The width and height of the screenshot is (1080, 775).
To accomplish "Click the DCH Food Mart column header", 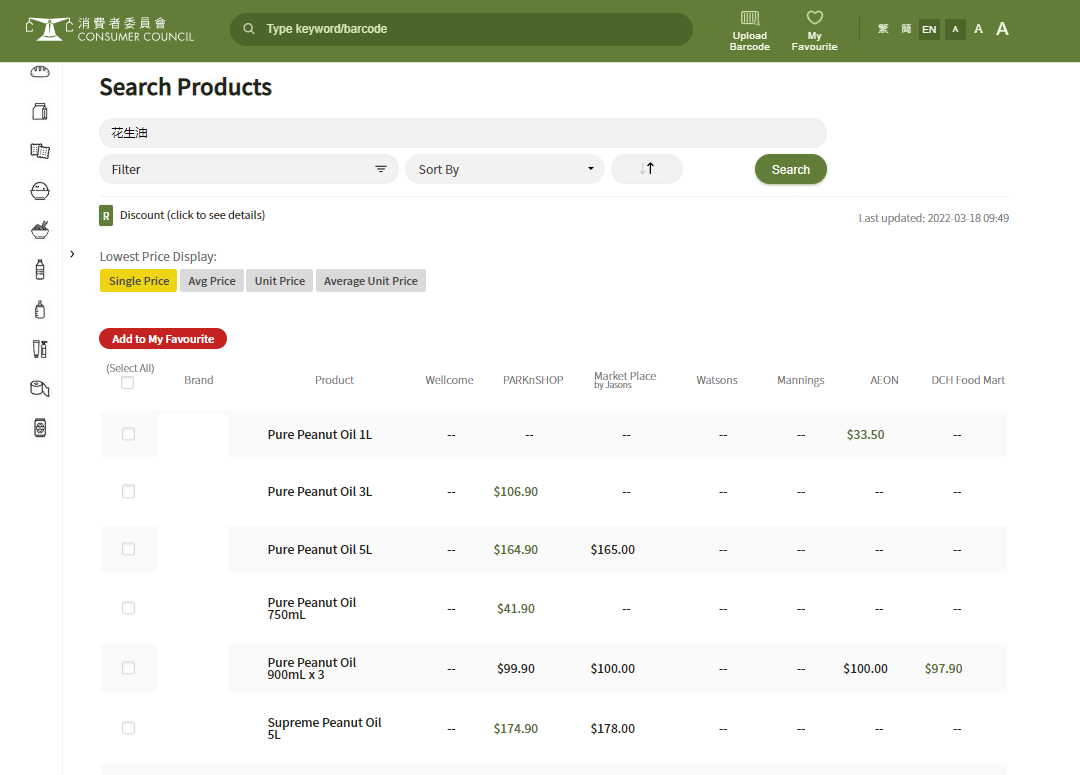I will point(968,380).
